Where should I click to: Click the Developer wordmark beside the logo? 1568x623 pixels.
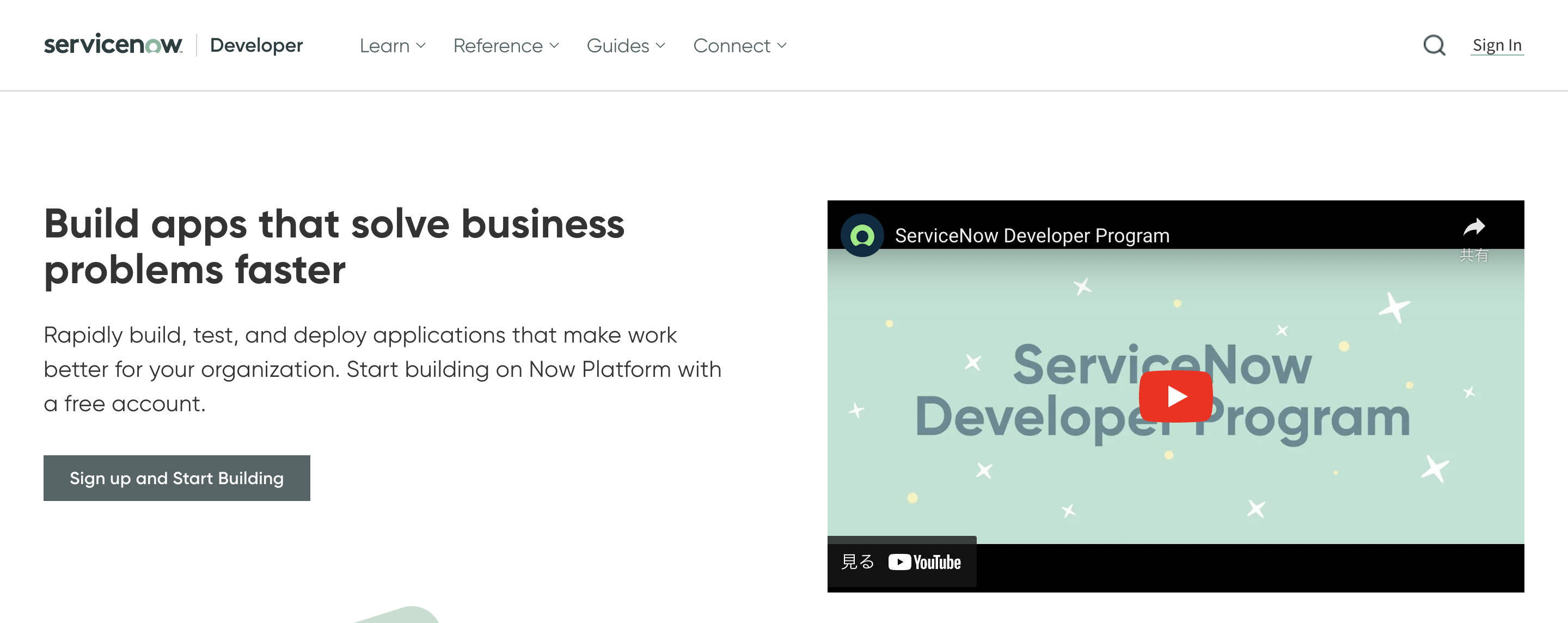[x=256, y=45]
